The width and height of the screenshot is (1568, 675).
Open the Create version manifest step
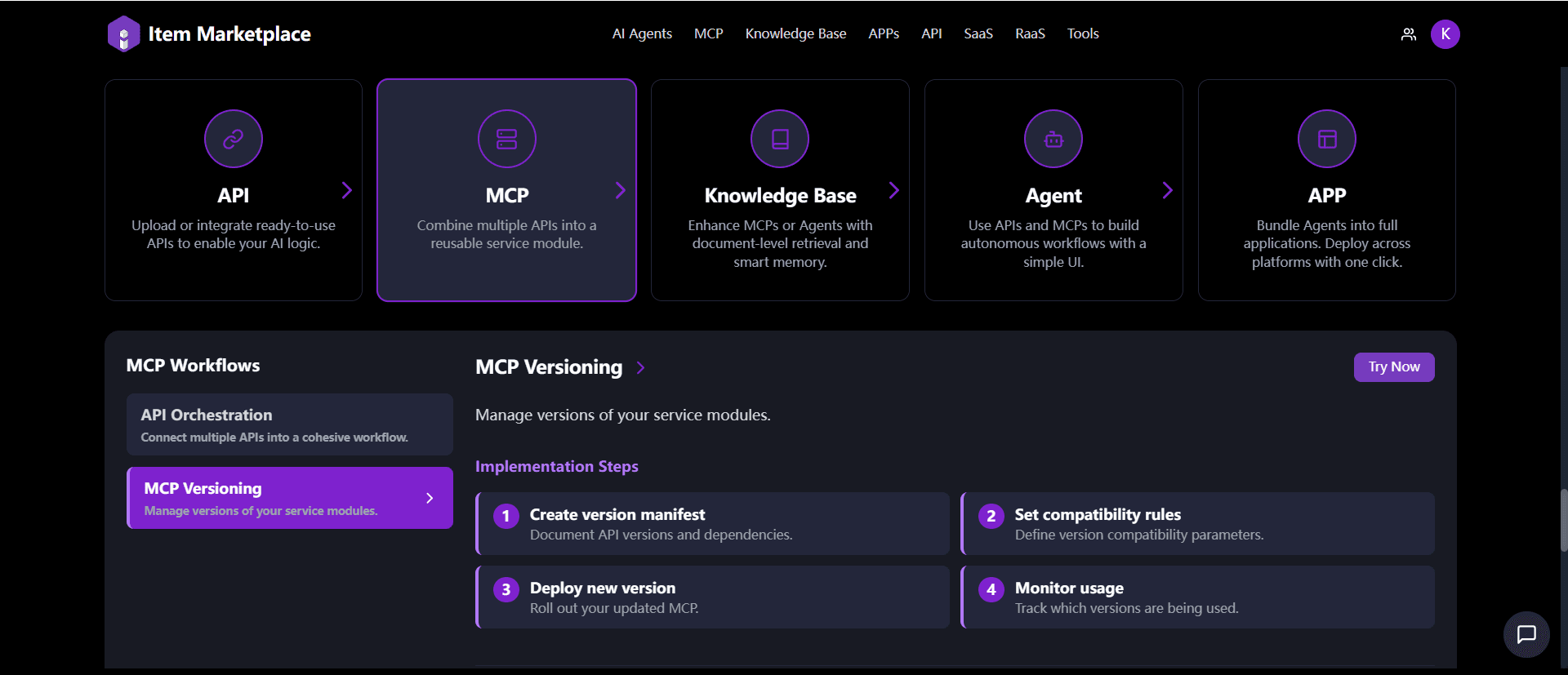click(x=713, y=524)
